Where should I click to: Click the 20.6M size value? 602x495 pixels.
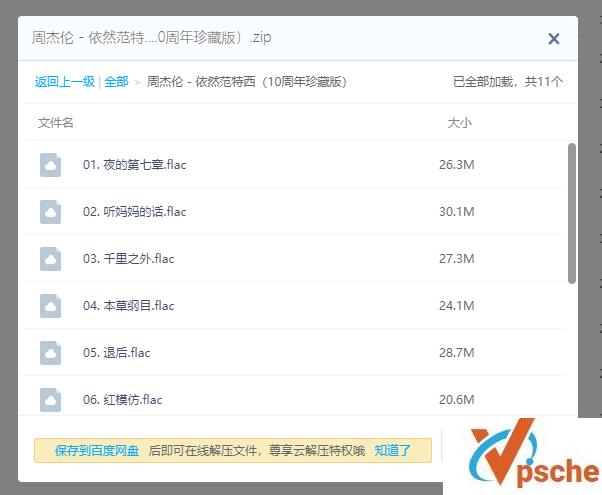pos(457,400)
